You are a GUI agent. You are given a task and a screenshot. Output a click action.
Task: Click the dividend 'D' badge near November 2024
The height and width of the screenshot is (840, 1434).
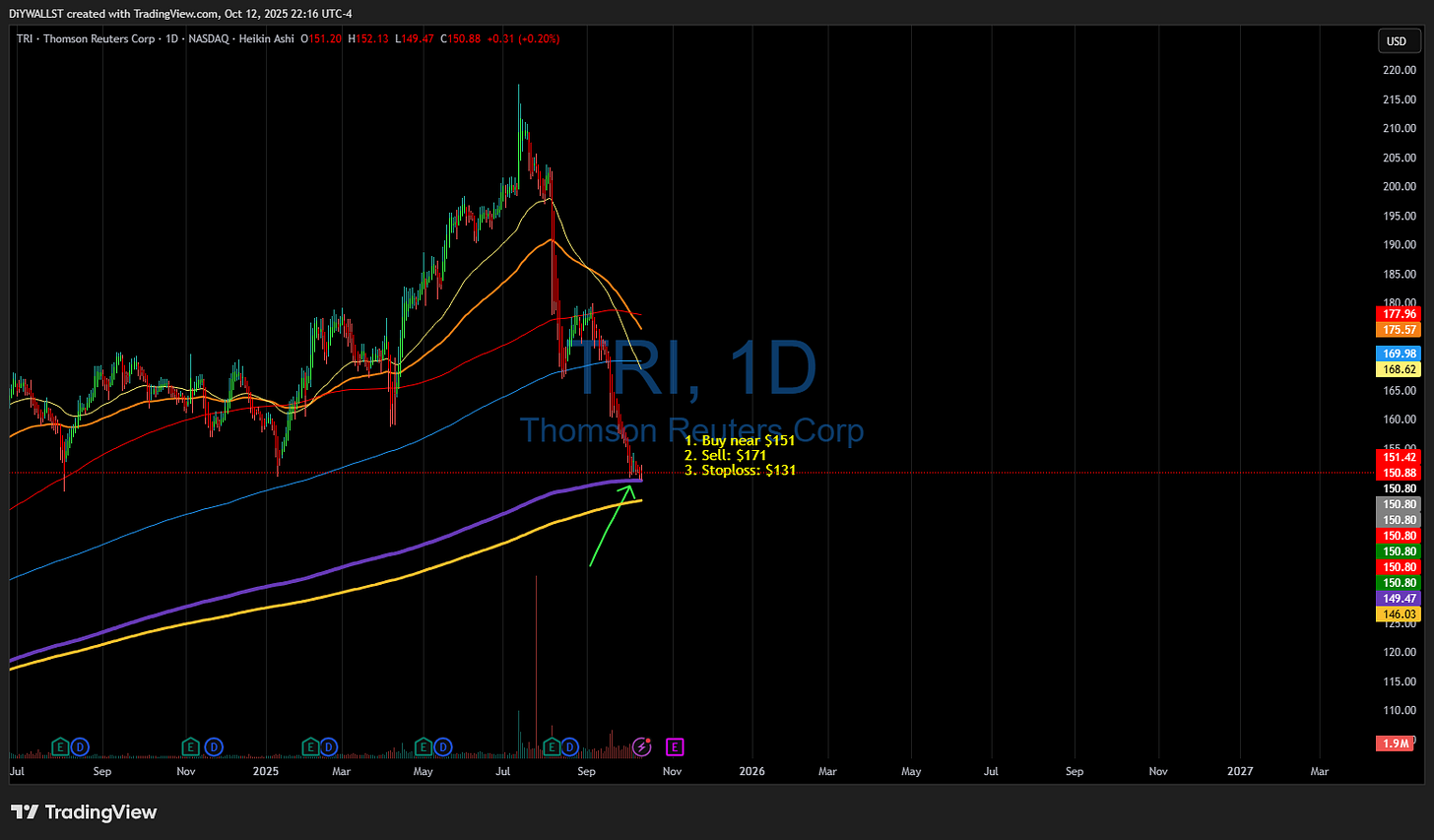214,747
